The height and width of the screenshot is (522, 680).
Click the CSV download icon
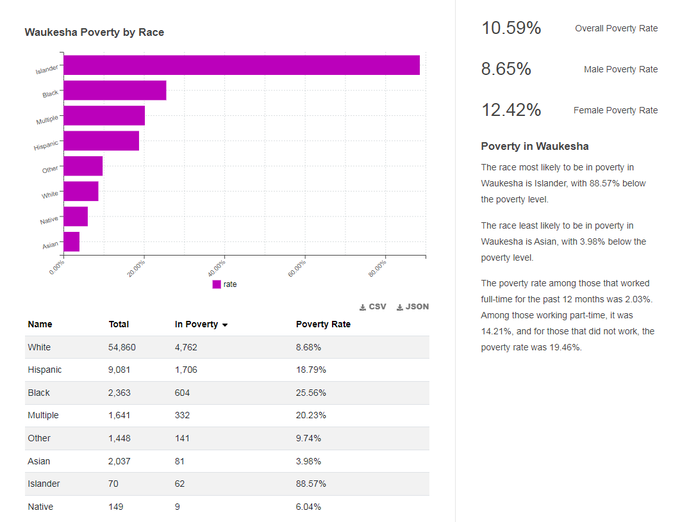click(363, 307)
